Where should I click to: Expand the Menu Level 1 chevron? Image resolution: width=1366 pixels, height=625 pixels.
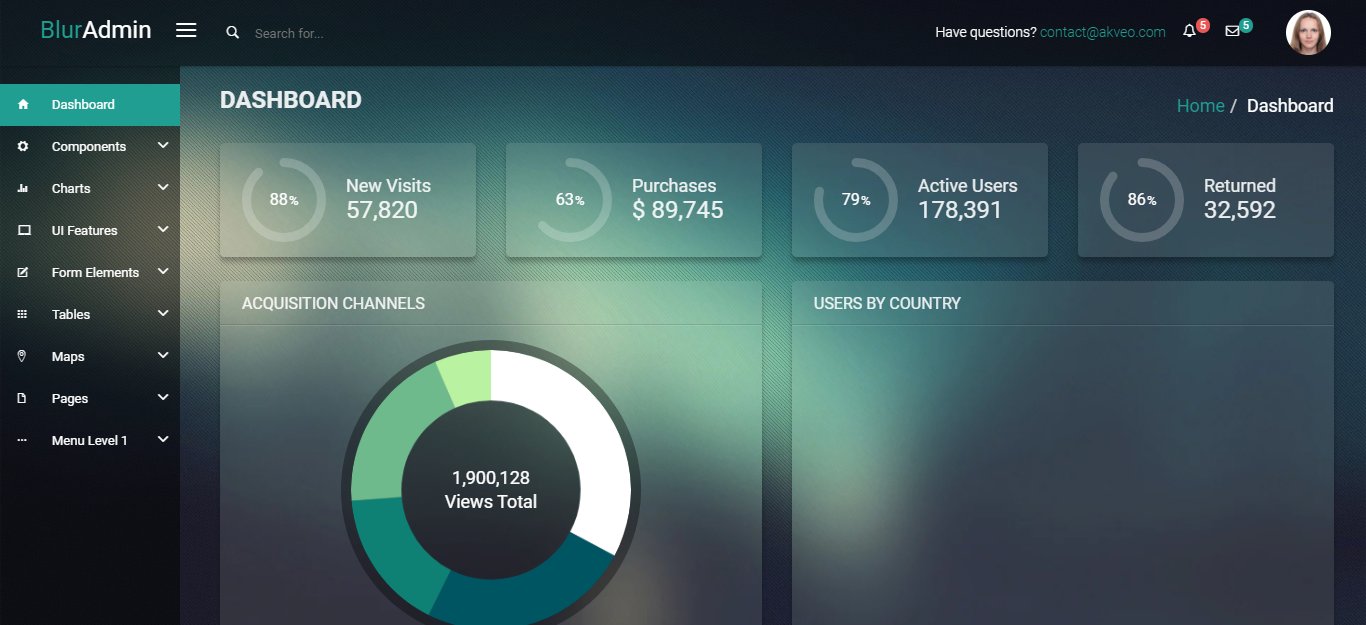163,440
